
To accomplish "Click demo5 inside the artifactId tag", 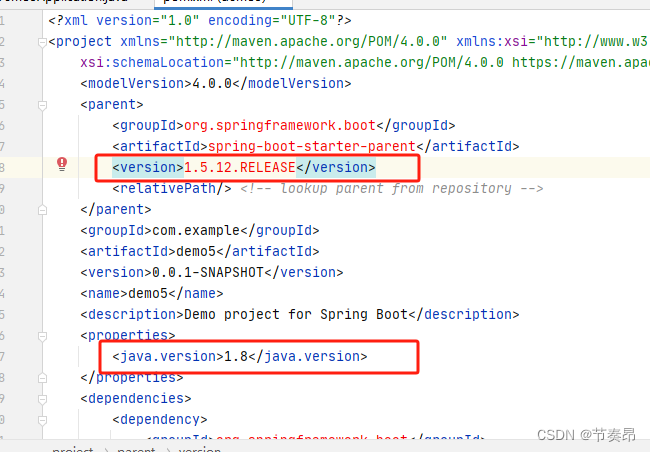I will tap(196, 251).
